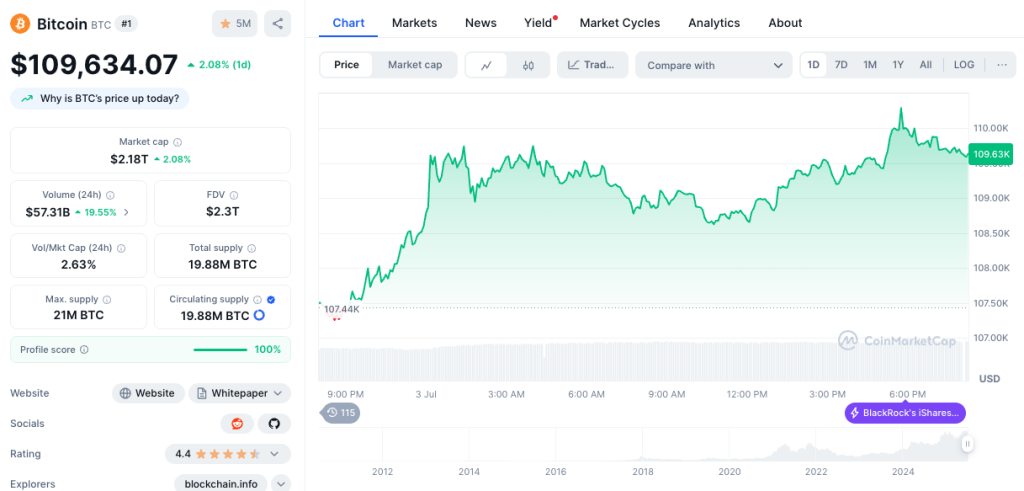Click the $2.18T market cap value
The width and height of the screenshot is (1024, 491).
(129, 159)
